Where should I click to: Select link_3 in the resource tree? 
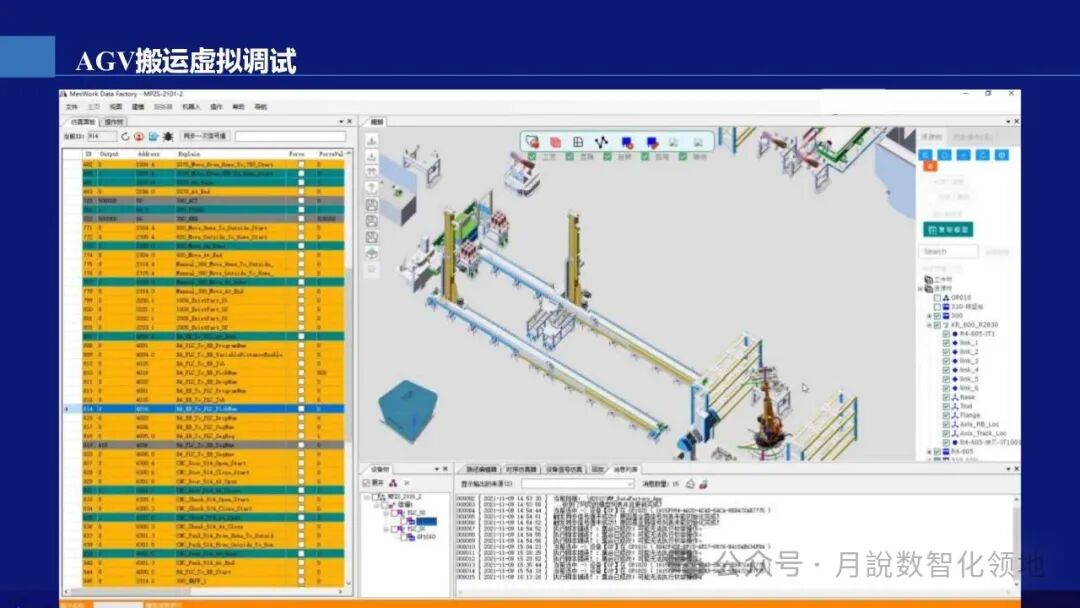pos(968,361)
